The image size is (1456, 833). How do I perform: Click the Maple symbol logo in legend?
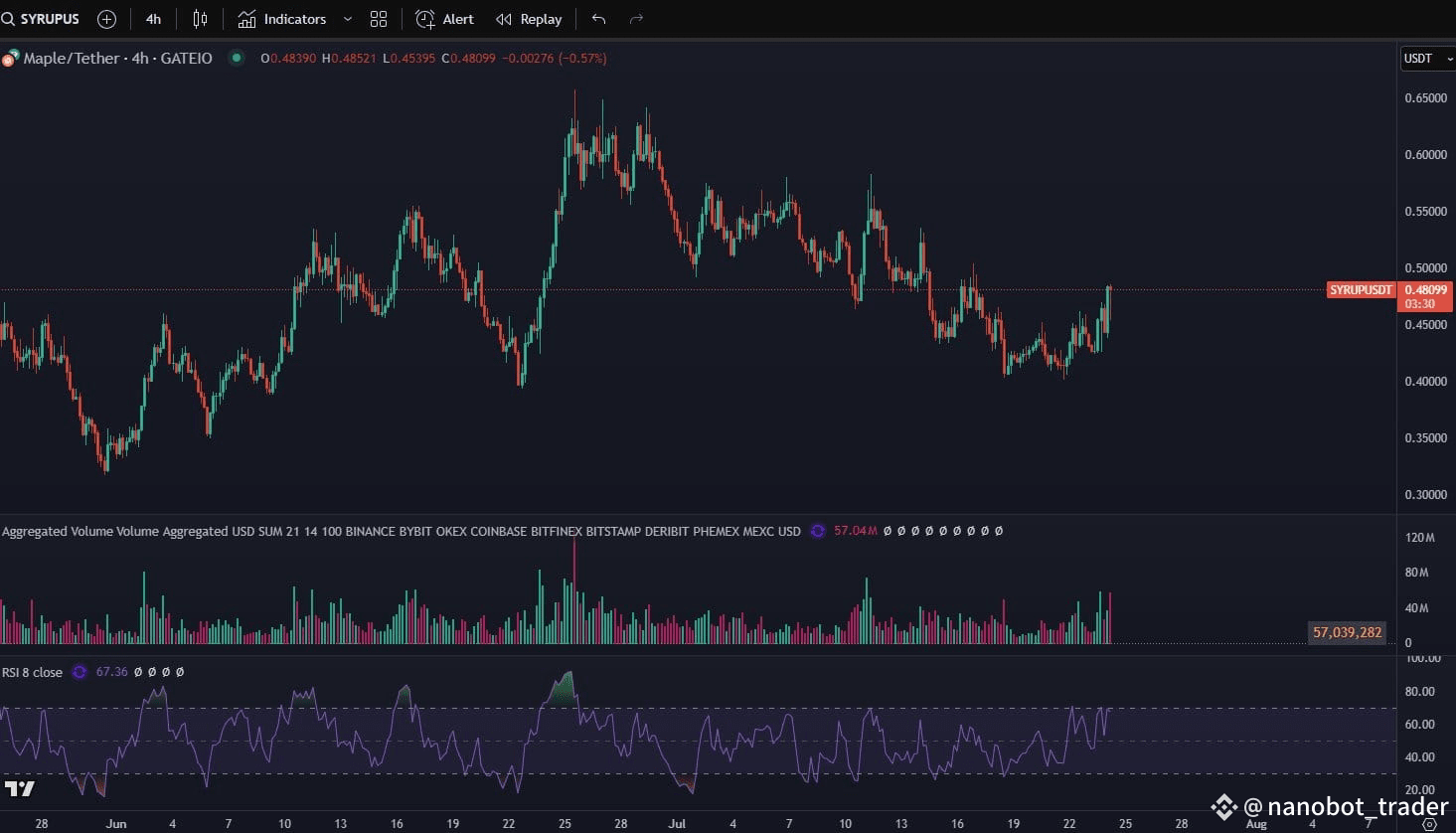click(x=10, y=59)
